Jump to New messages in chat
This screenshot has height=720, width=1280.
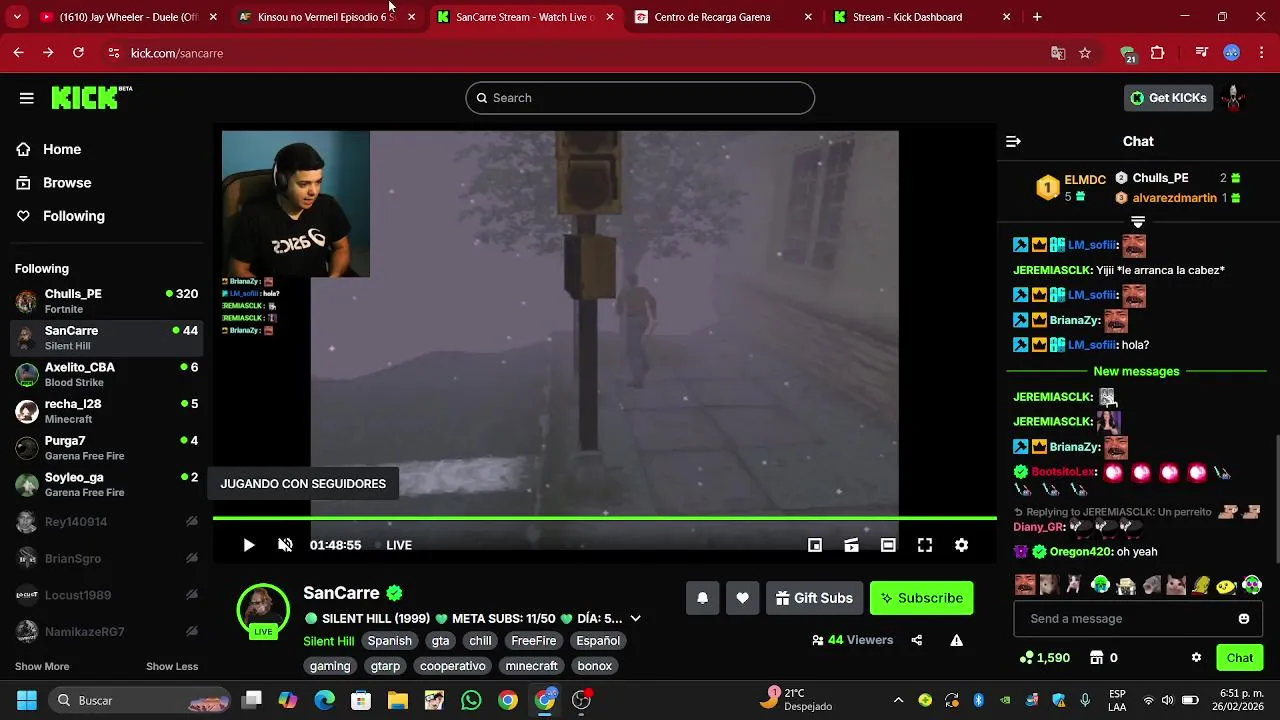coord(1136,371)
